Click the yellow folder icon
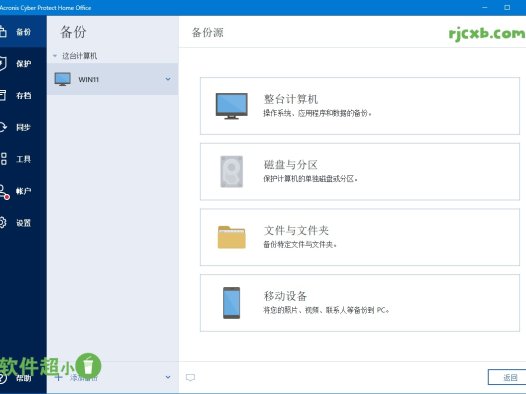526x394 pixels. pos(231,237)
